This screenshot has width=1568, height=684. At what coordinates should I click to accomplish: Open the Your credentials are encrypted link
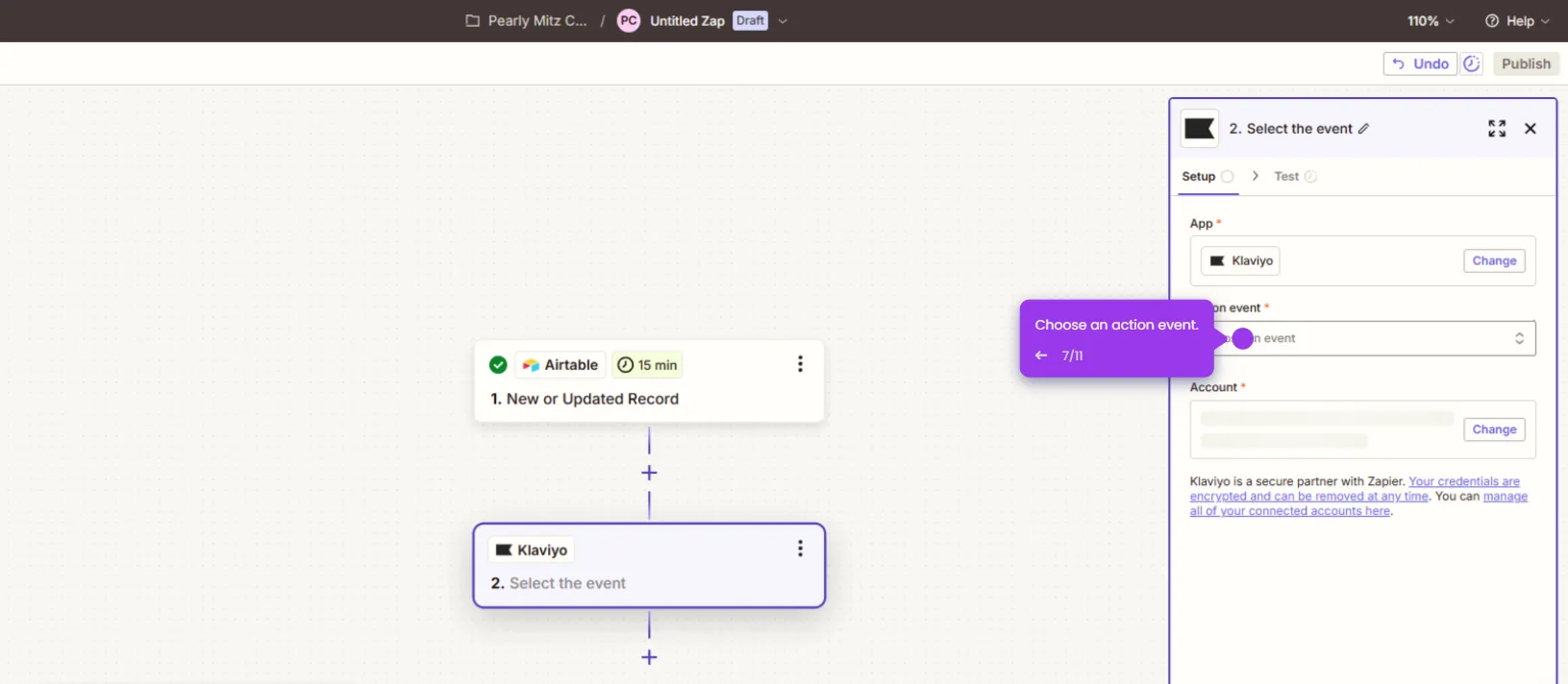pyautogui.click(x=1356, y=489)
